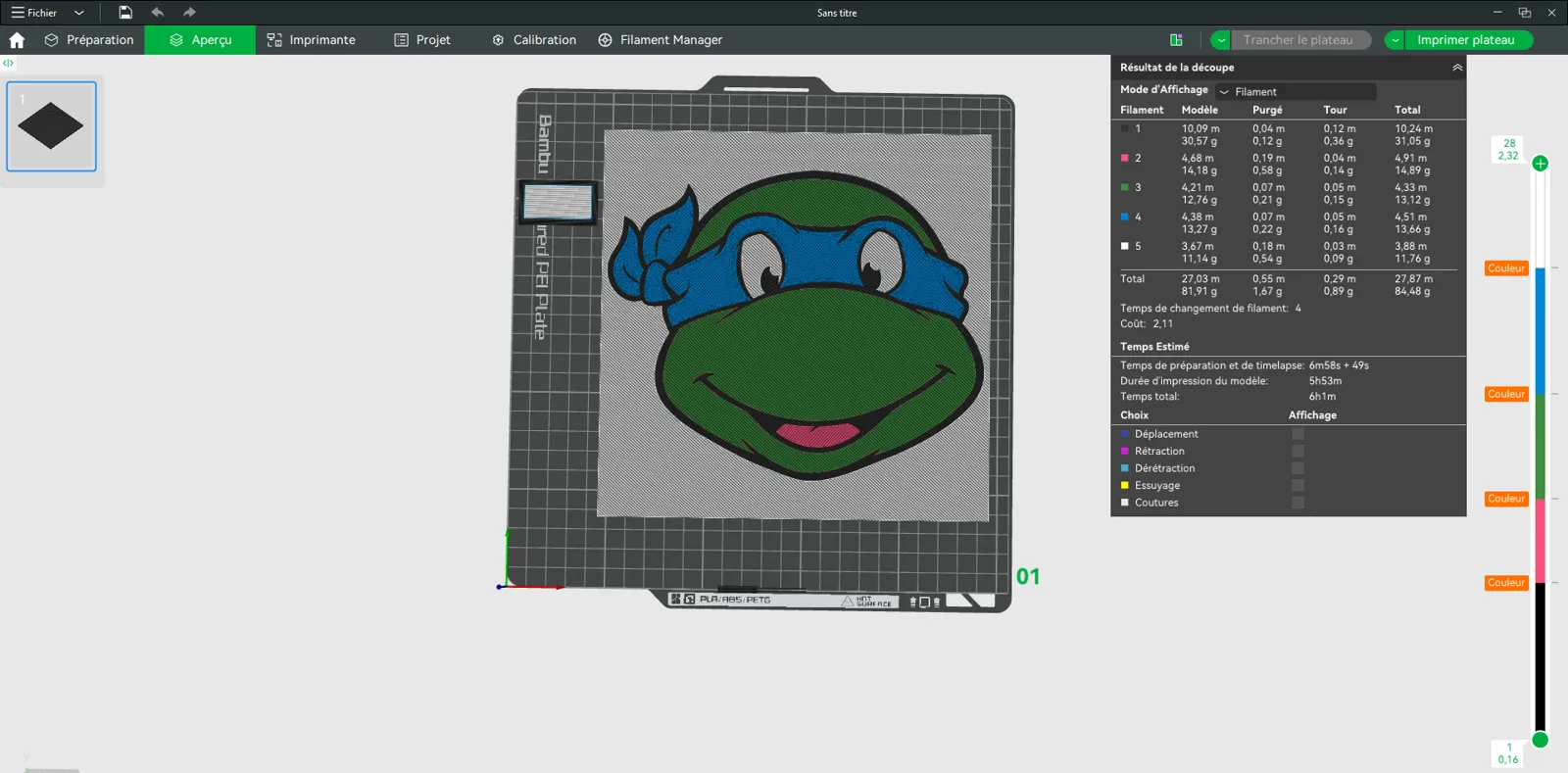Click filament 4 blue color swatch
Viewport: 1568px width, 773px height.
click(x=1125, y=217)
